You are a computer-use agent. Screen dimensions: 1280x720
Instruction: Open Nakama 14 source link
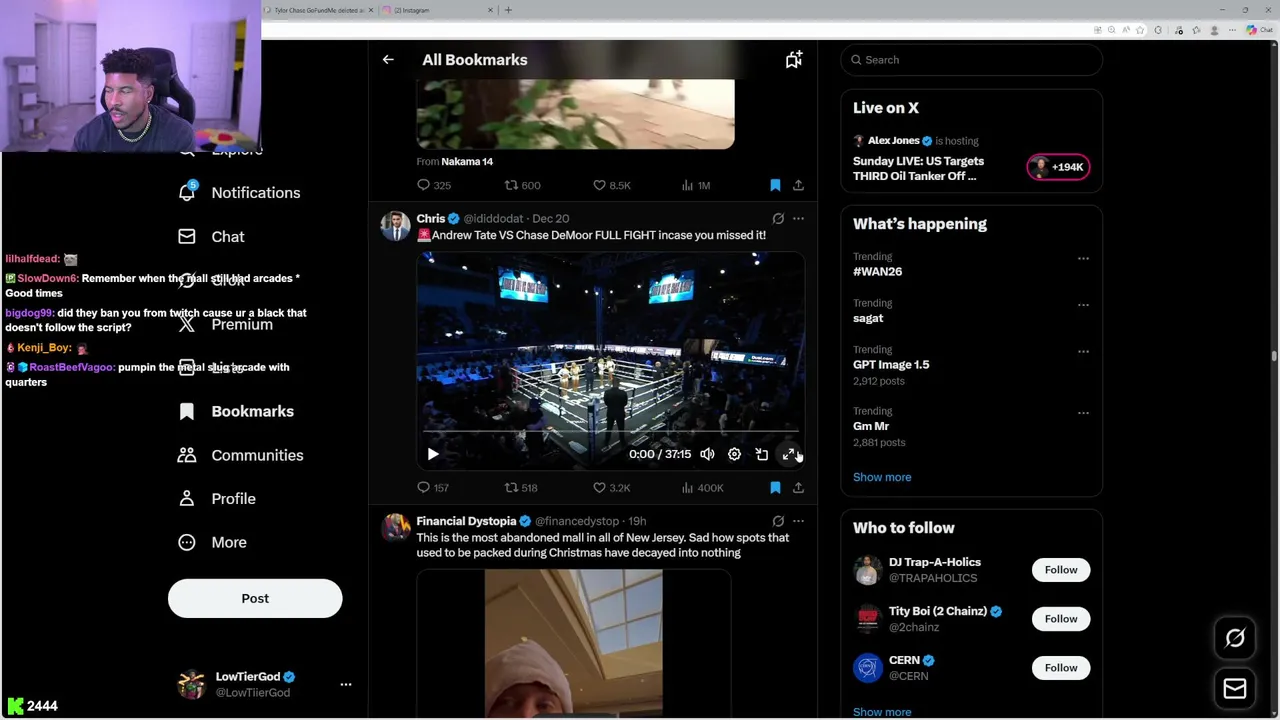(467, 161)
